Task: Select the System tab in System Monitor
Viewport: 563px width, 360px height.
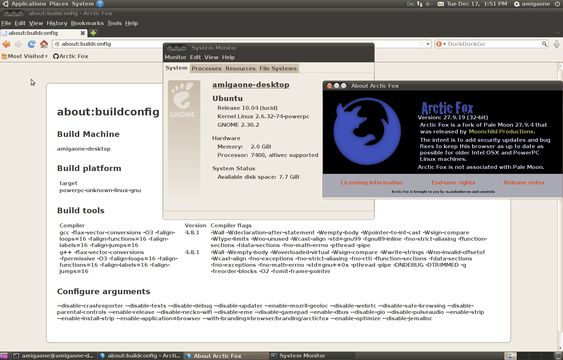Action: pyautogui.click(x=176, y=68)
